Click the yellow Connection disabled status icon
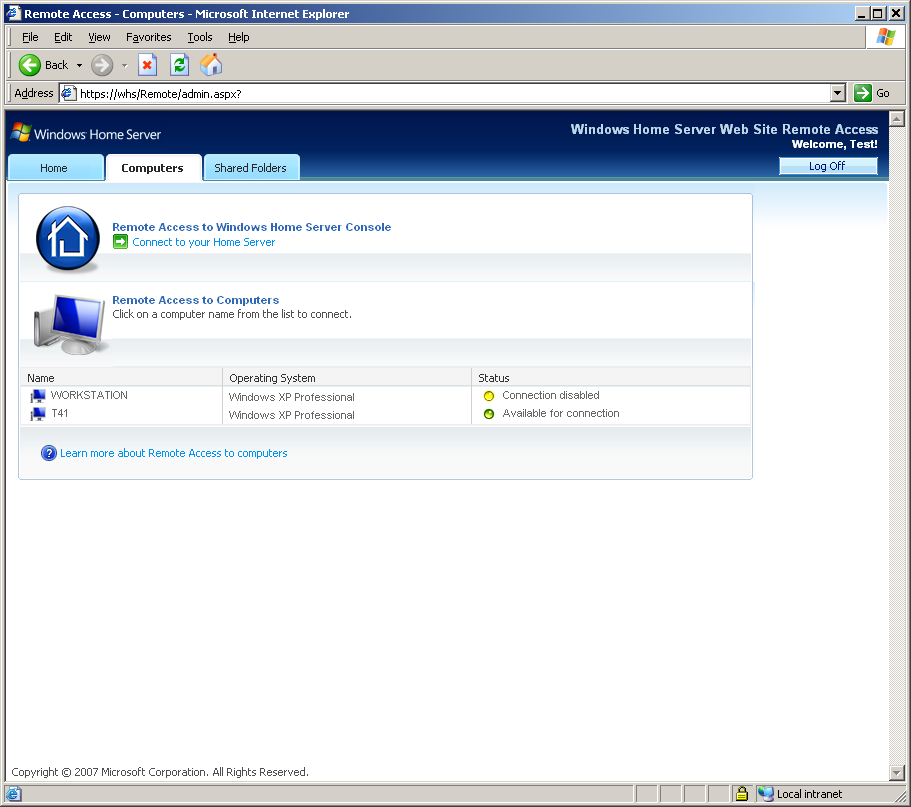Screen dimensions: 911x807 pyautogui.click(x=489, y=396)
